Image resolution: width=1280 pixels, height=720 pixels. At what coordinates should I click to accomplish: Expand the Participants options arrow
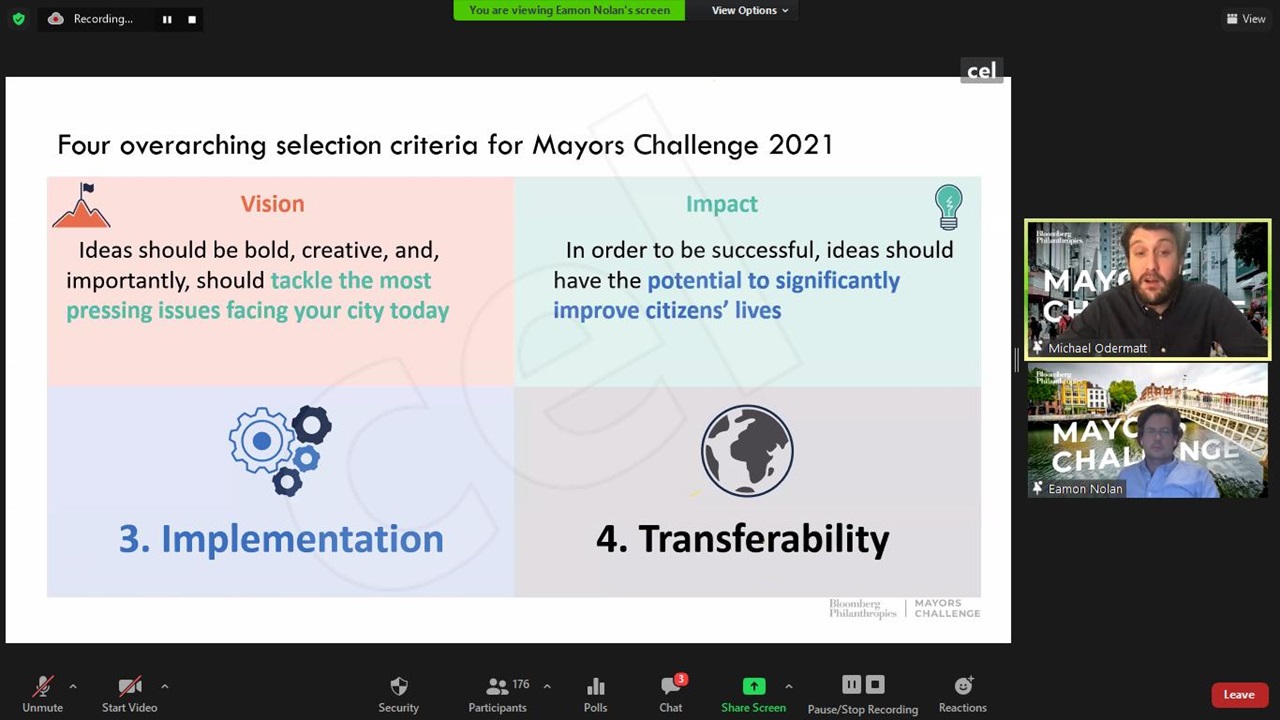click(546, 686)
